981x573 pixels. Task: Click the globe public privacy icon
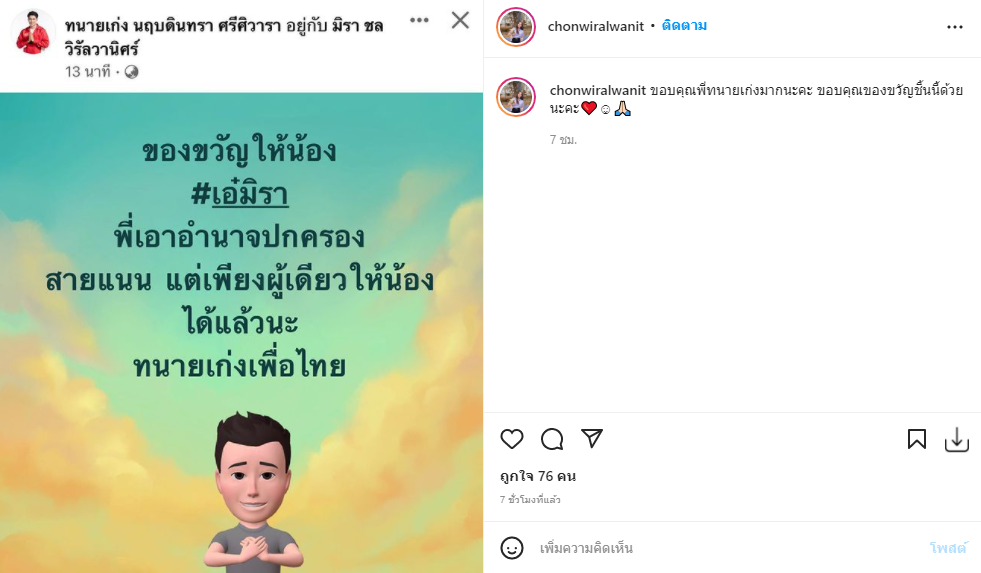tap(131, 72)
